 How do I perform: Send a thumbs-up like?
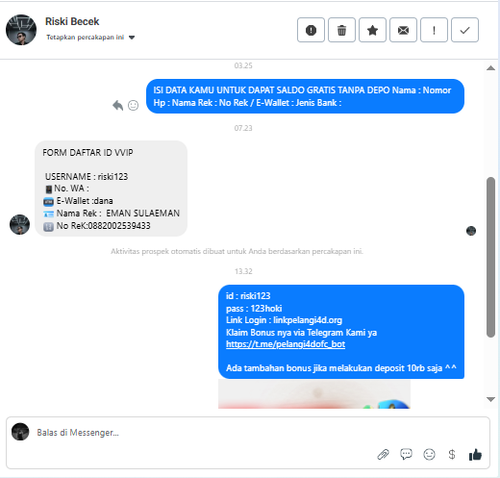pyautogui.click(x=475, y=454)
